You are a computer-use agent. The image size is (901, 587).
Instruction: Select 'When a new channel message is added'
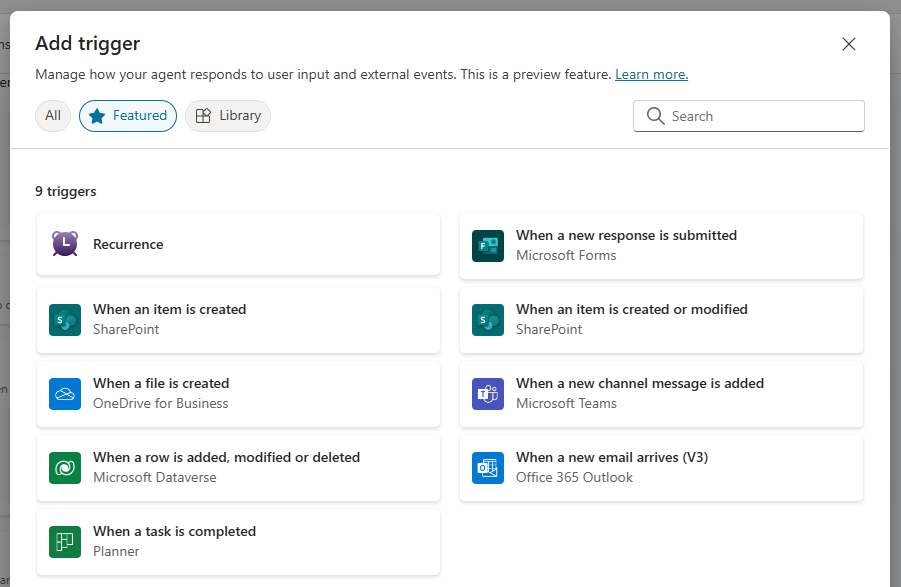point(640,384)
